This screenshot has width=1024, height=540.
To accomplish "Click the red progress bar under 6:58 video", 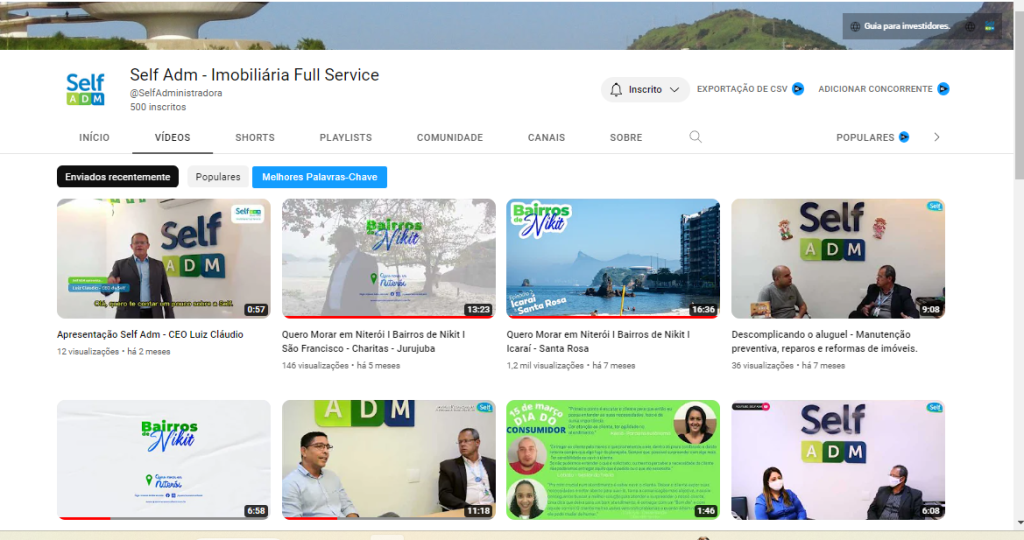I will tap(84, 518).
